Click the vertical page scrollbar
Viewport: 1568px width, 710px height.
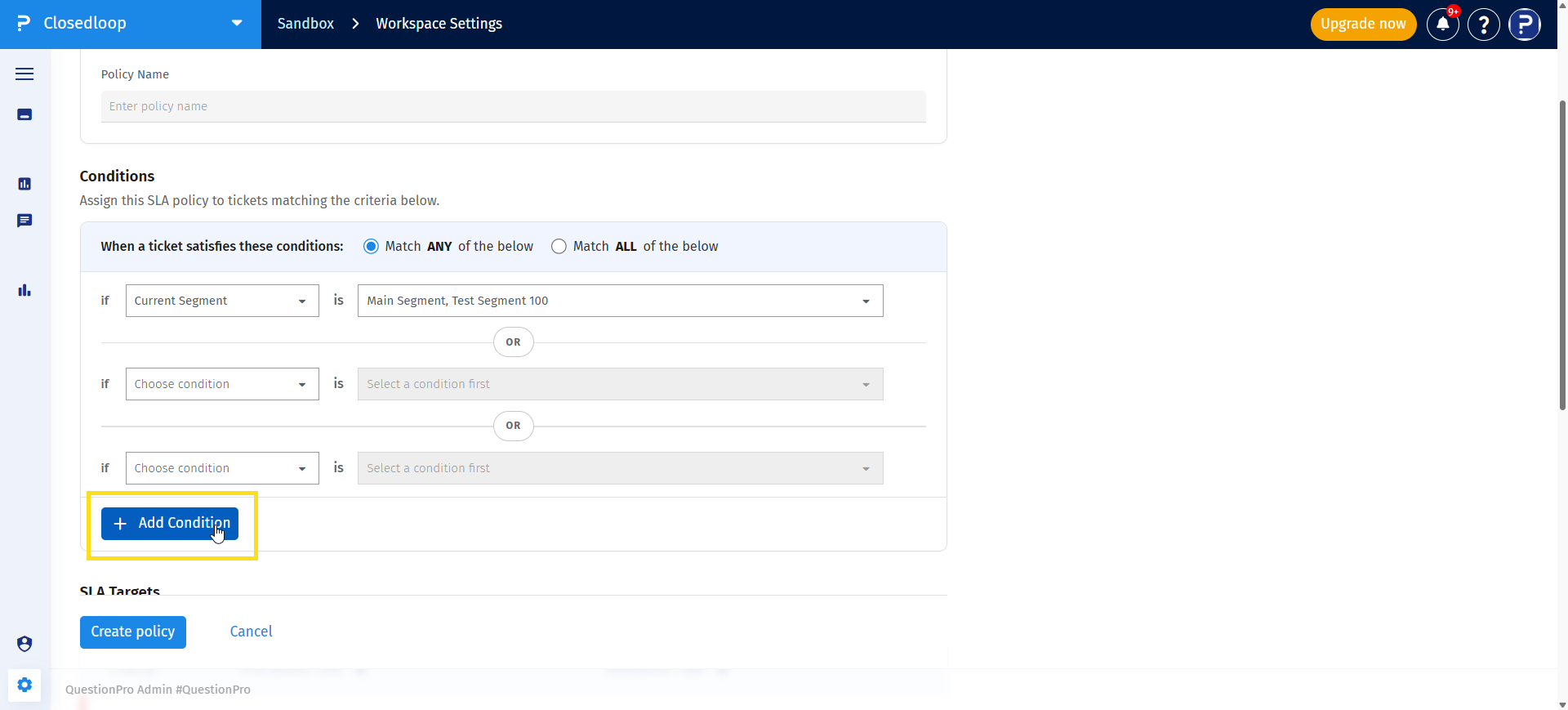point(1562,254)
